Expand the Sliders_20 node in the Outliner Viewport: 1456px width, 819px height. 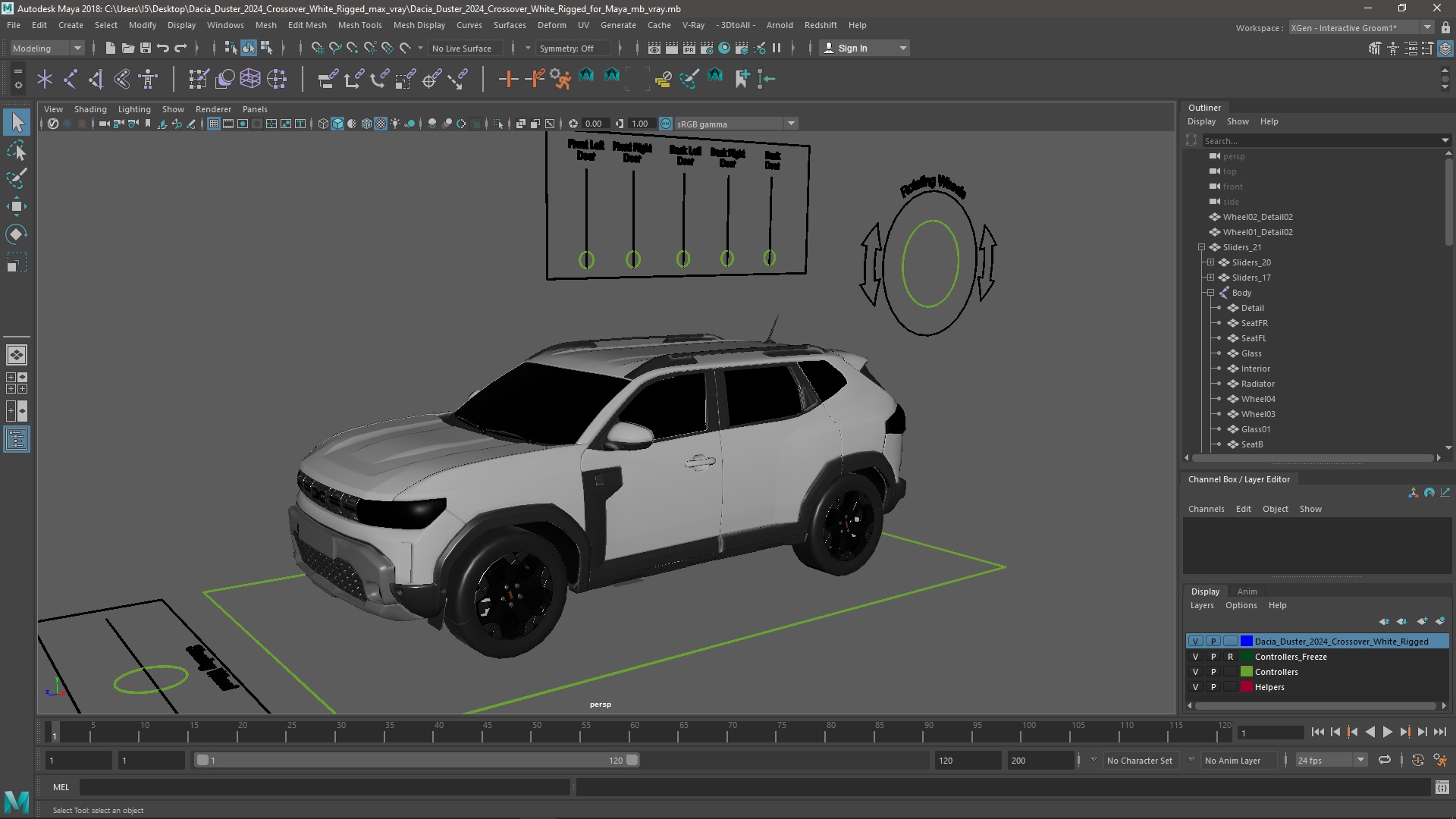(1210, 262)
